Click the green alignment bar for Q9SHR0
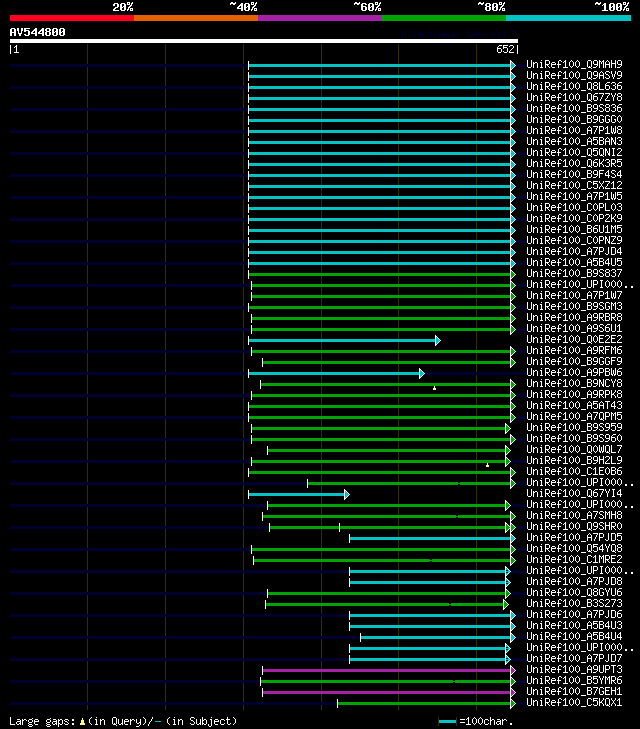The image size is (640, 729). pyautogui.click(x=392, y=528)
